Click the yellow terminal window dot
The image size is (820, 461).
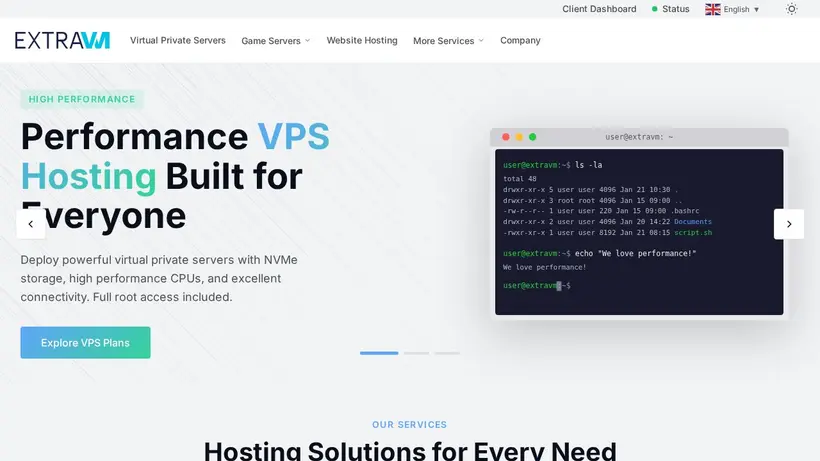point(519,137)
